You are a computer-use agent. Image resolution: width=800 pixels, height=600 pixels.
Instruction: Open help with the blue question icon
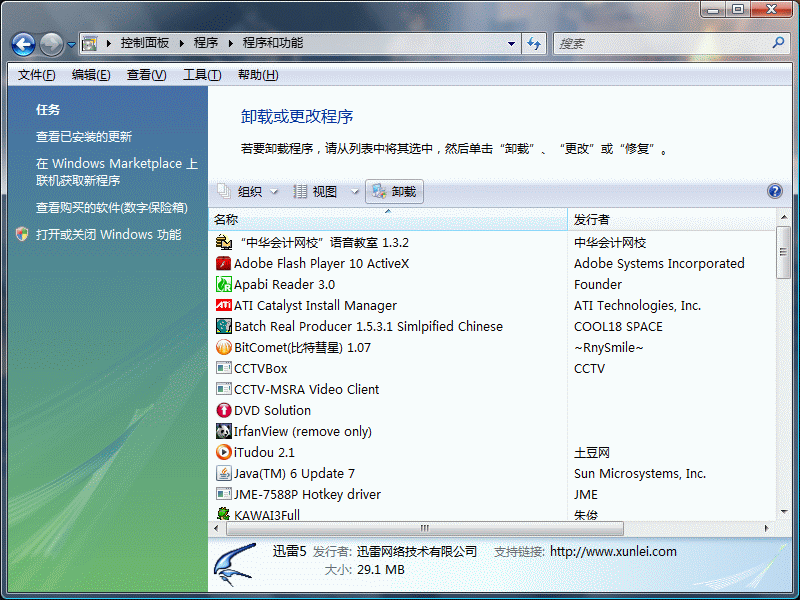click(x=774, y=191)
